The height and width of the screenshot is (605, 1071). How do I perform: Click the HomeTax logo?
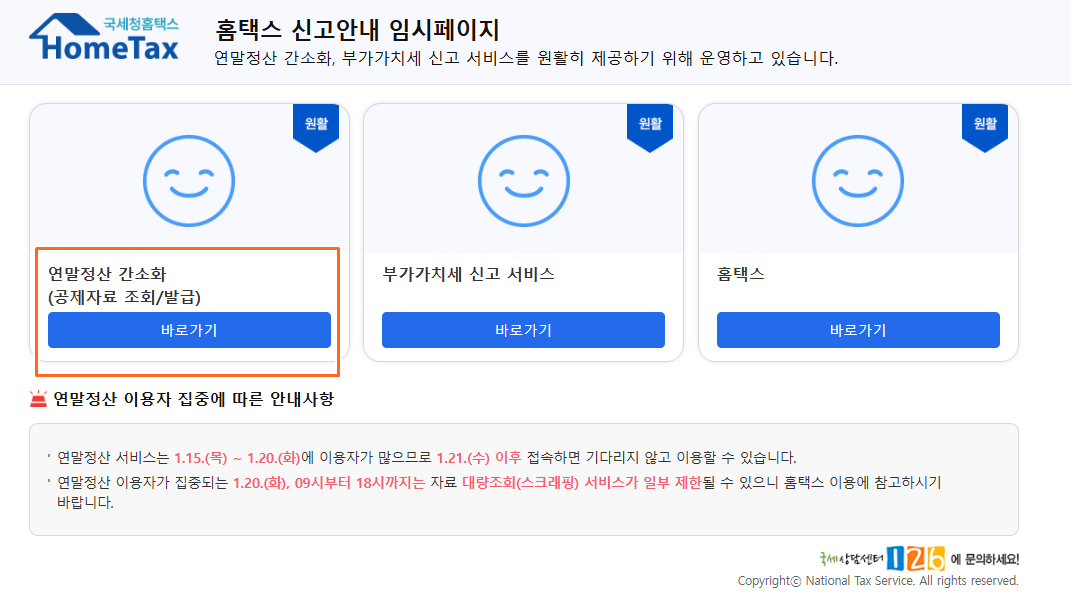pos(105,37)
